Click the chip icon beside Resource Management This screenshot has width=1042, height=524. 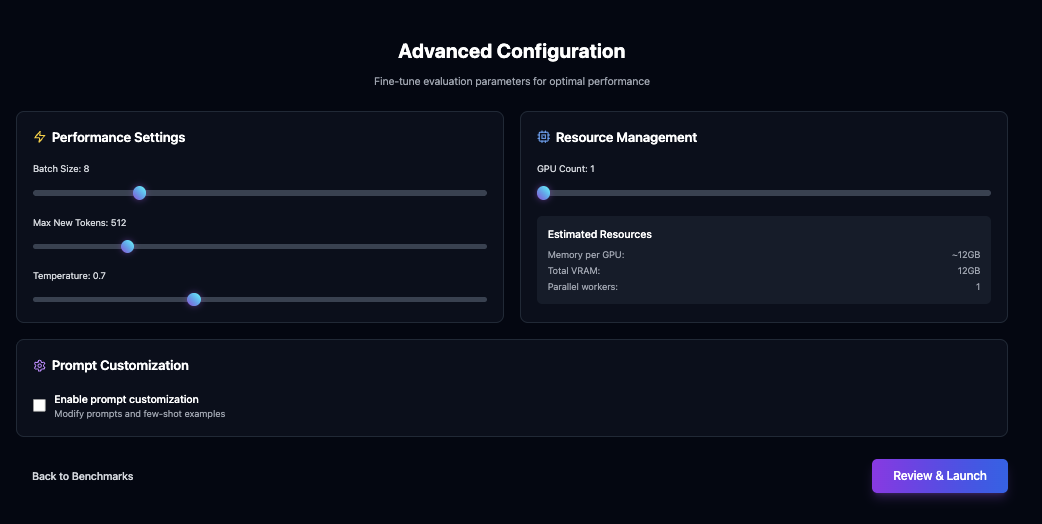[x=544, y=137]
